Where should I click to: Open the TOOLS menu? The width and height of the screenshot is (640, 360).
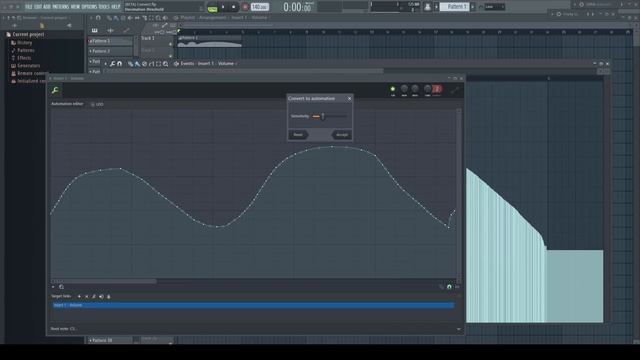(104, 7)
